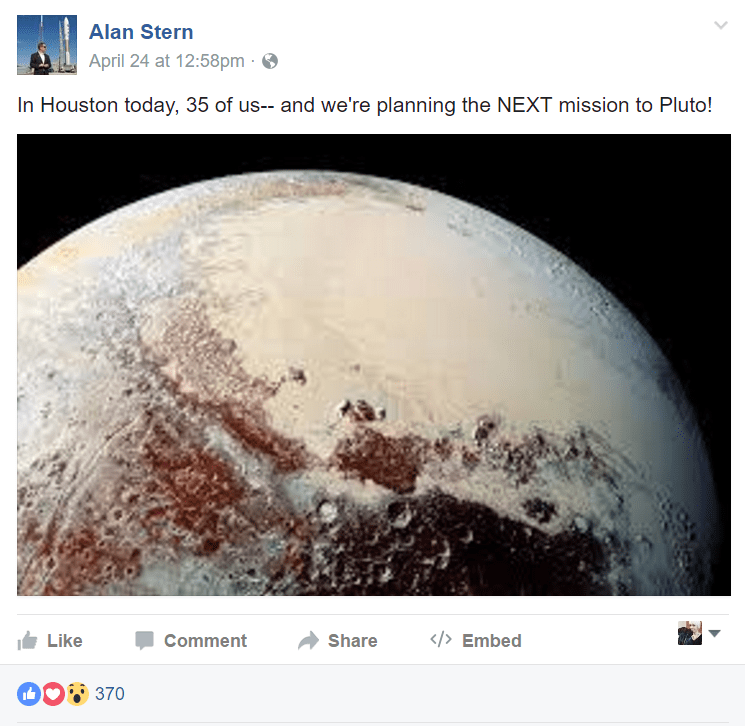Click the Like thumbs-up icon

click(27, 640)
